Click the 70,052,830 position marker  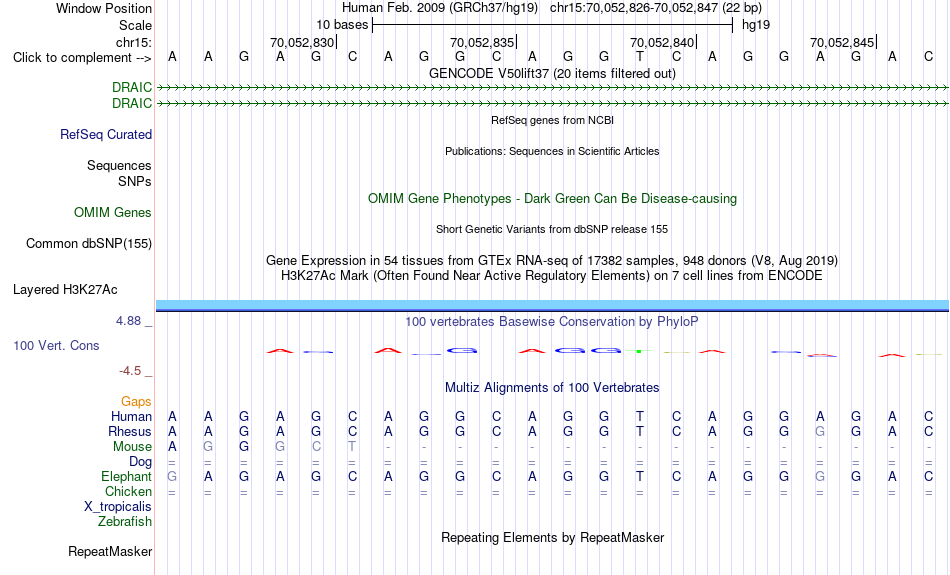(302, 42)
